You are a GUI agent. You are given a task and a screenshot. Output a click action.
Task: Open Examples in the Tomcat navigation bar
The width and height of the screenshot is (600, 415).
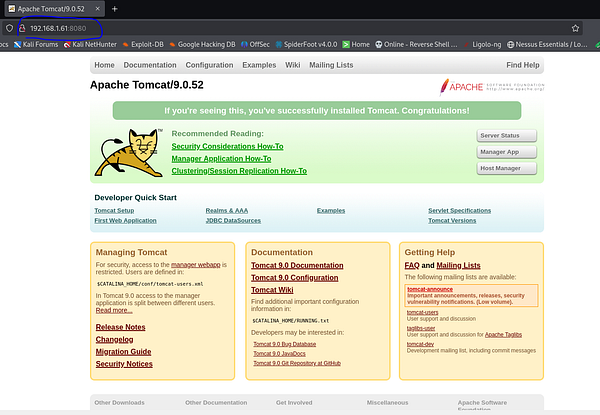[259, 65]
